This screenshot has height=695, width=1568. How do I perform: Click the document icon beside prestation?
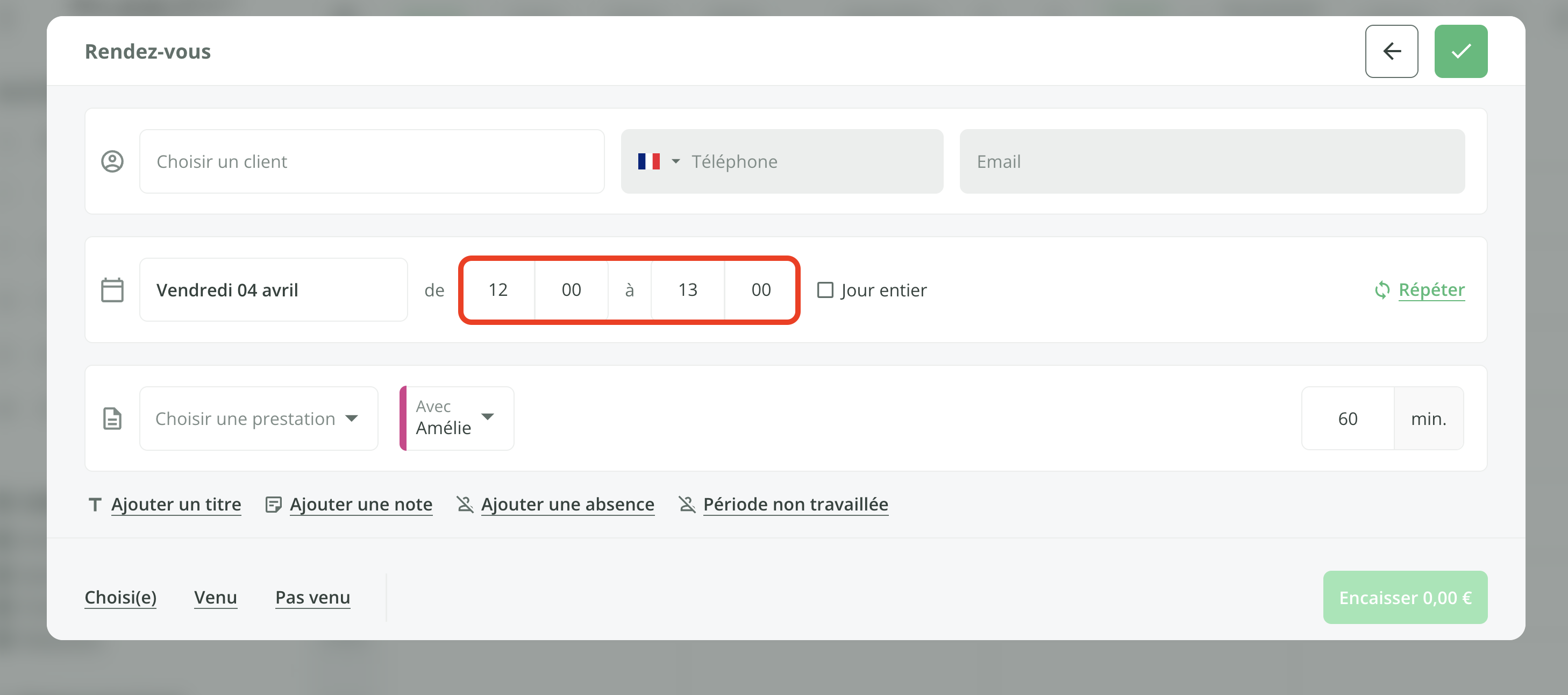(x=112, y=419)
